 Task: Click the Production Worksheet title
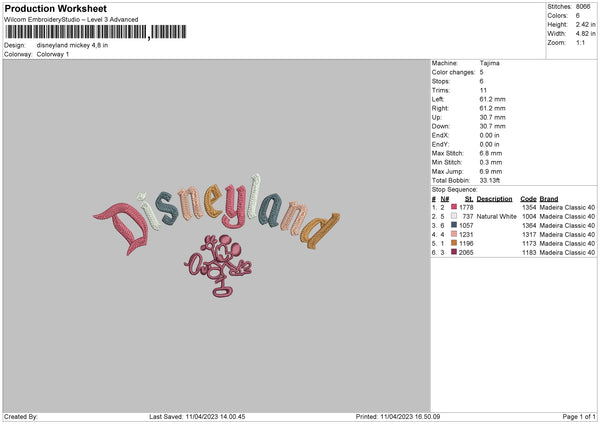55,8
